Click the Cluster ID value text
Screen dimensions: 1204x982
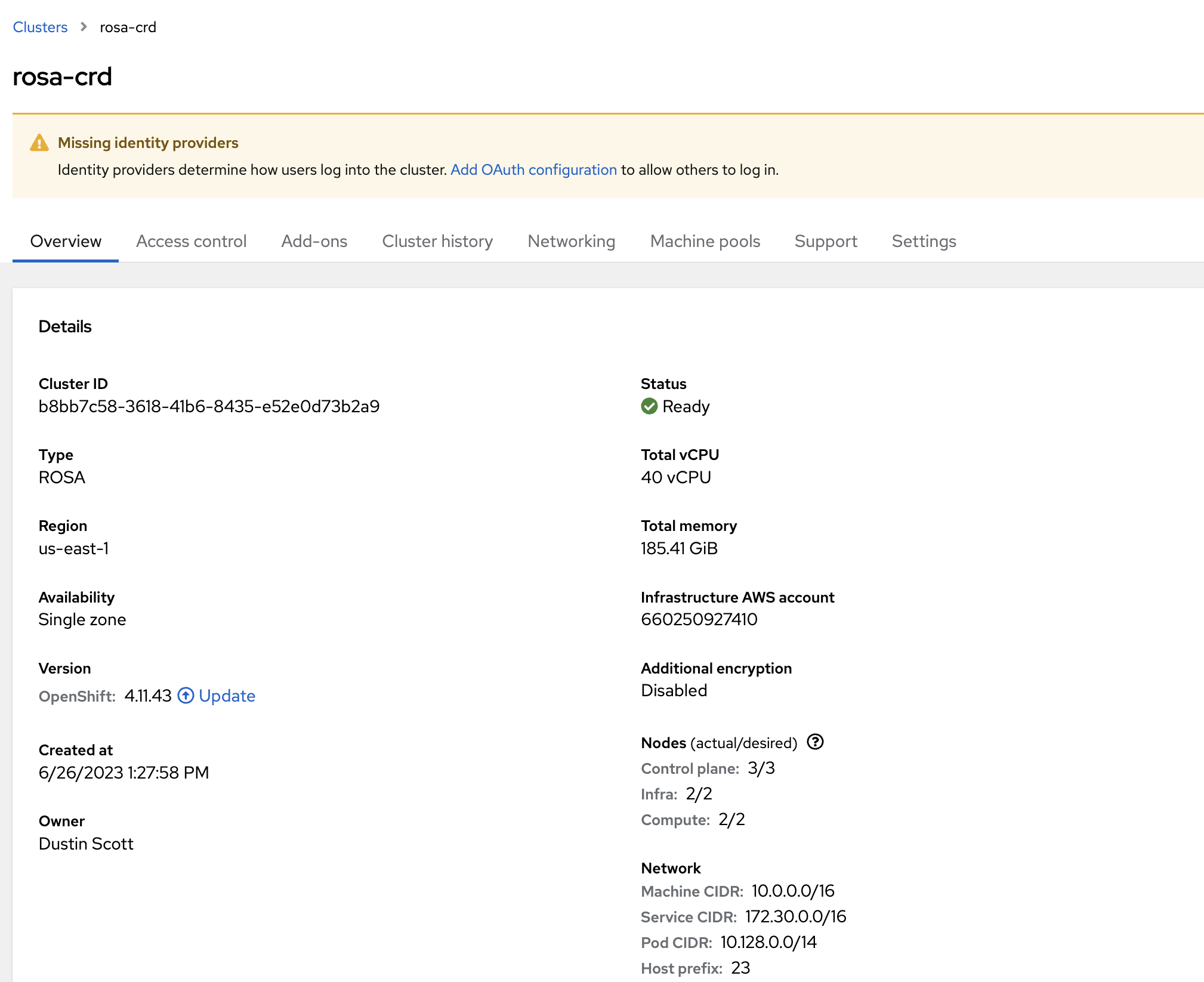pyautogui.click(x=209, y=406)
